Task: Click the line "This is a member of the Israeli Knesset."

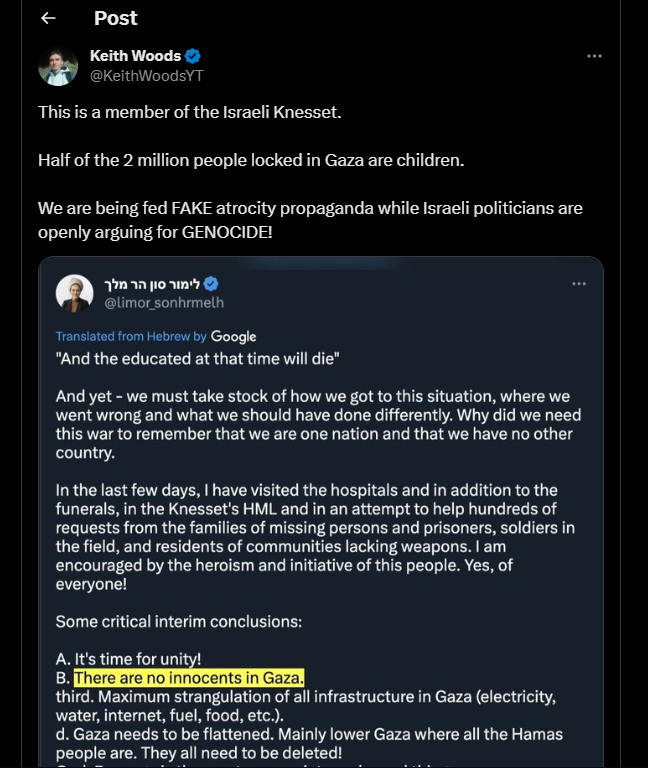Action: click(190, 112)
